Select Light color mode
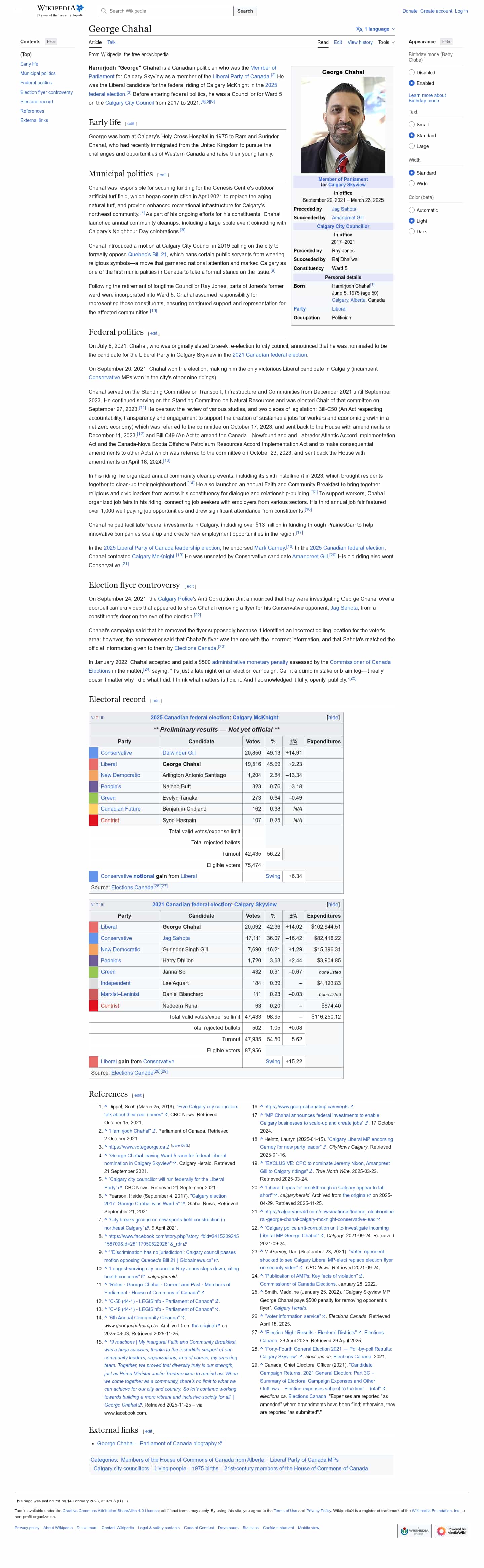This screenshot has width=484, height=1568. [412, 221]
